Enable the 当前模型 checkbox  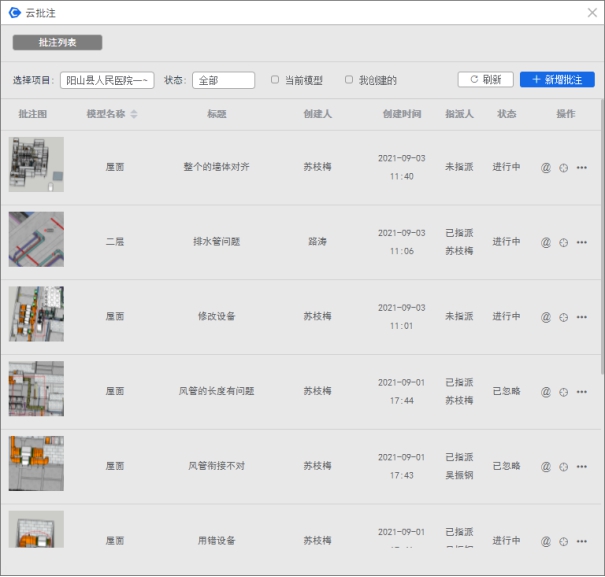click(x=275, y=80)
